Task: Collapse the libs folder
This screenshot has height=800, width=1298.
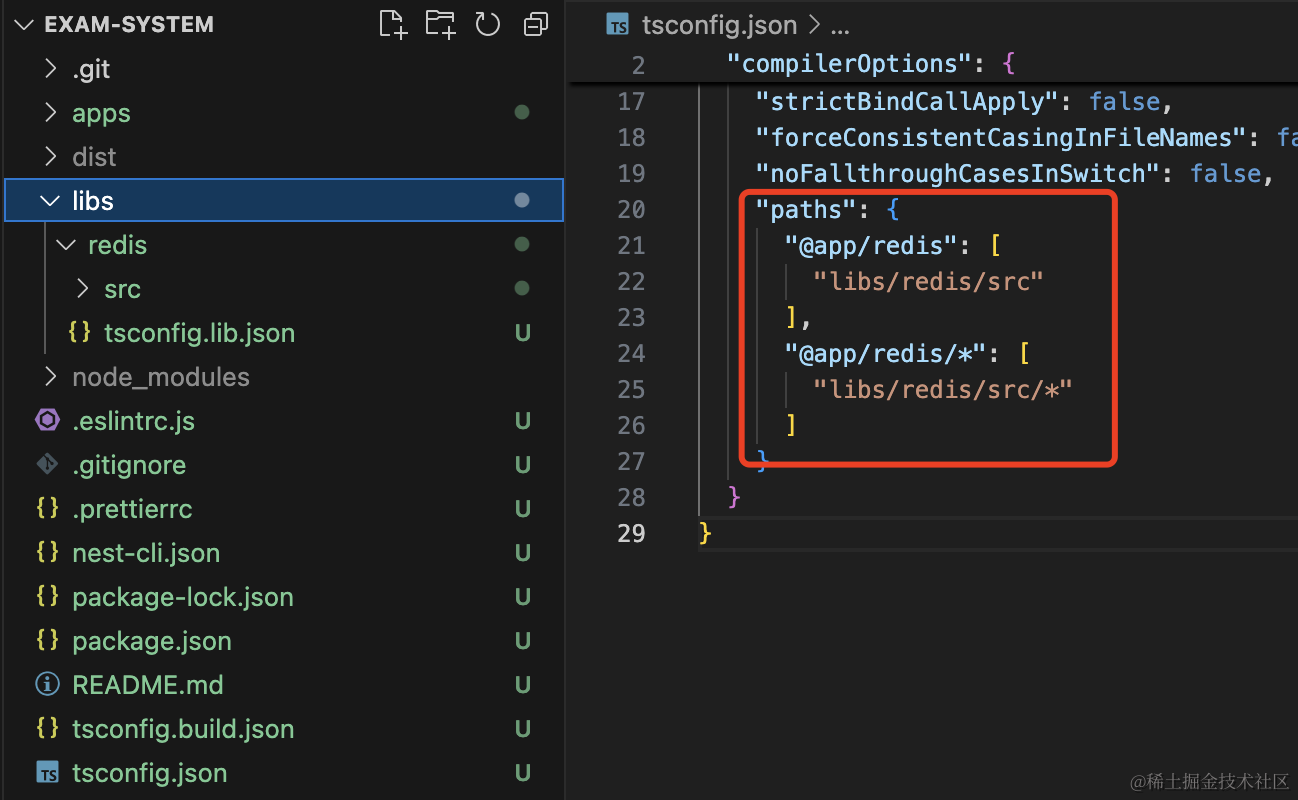Action: pos(93,201)
